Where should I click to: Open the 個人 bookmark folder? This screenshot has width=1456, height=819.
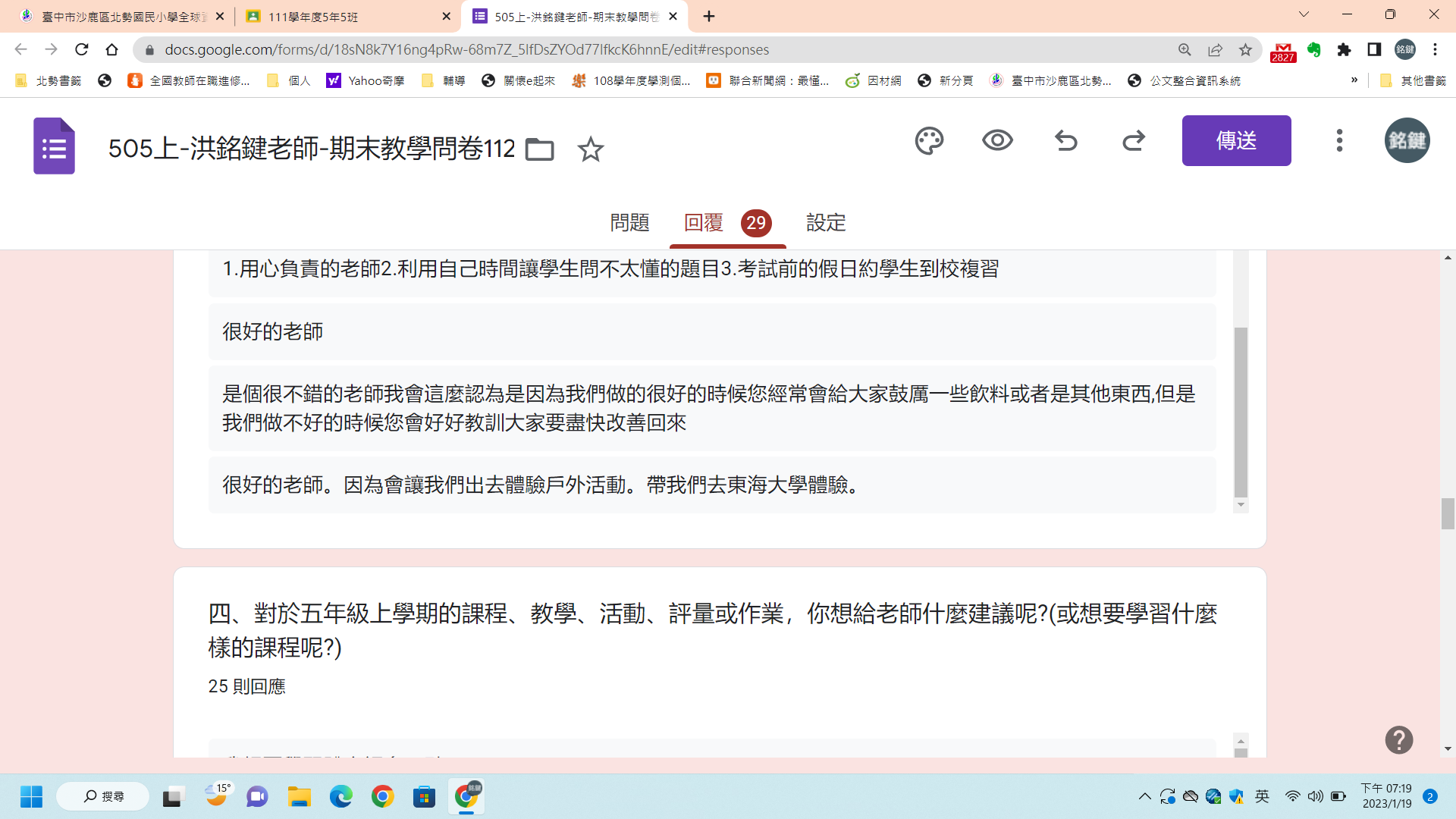click(288, 80)
